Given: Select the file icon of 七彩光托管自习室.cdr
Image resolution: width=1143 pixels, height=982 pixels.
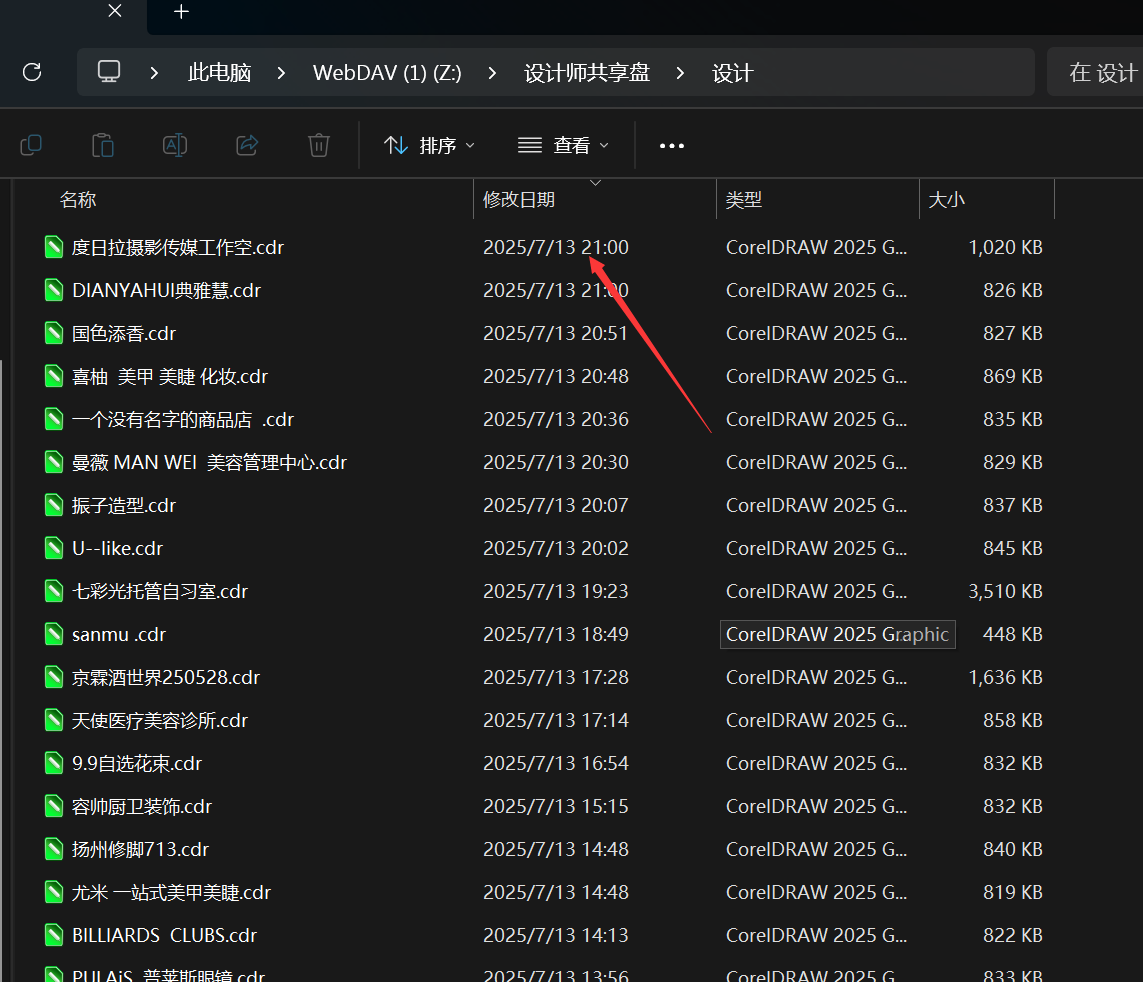Looking at the screenshot, I should (x=54, y=591).
